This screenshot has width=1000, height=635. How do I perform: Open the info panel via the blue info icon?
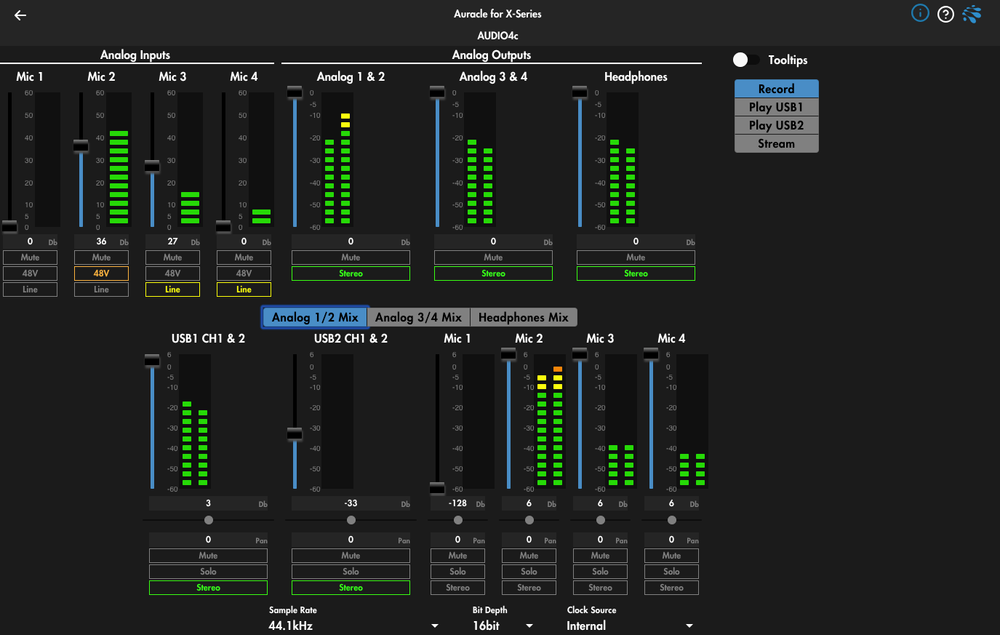tap(919, 13)
